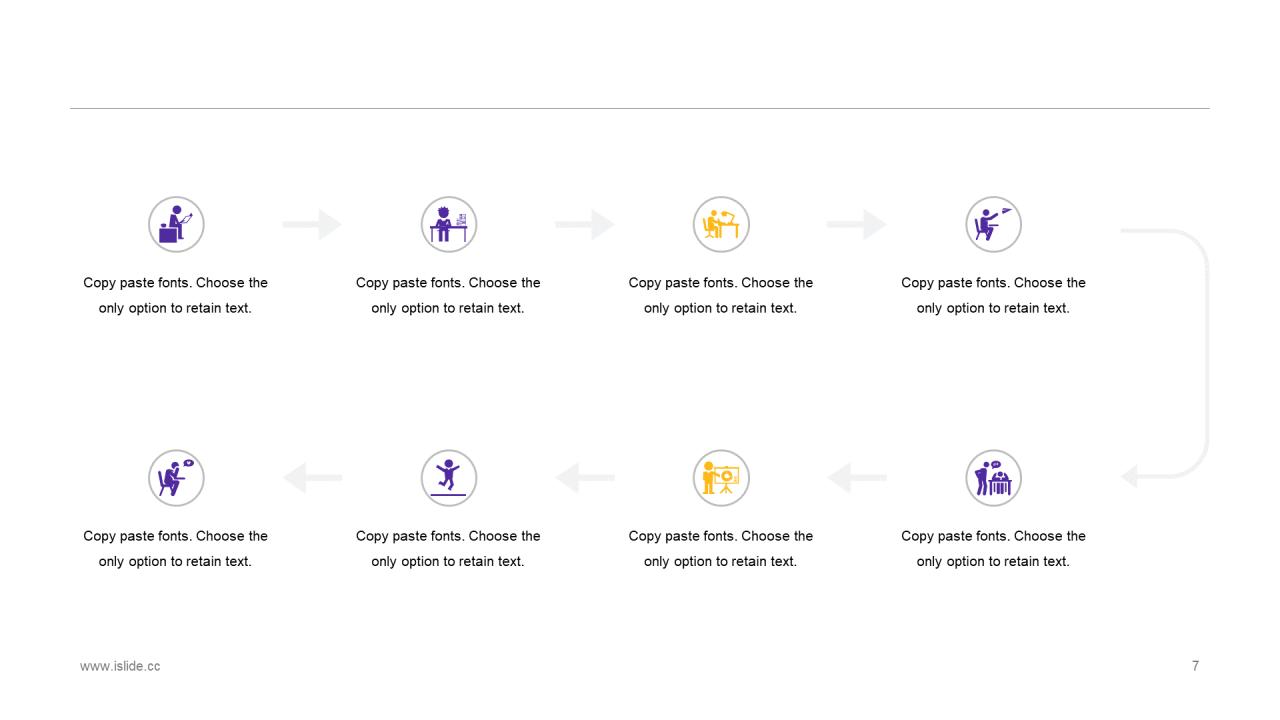Click the text below the jumping person icon
Image resolution: width=1280 pixels, height=720 pixels.
coord(449,548)
